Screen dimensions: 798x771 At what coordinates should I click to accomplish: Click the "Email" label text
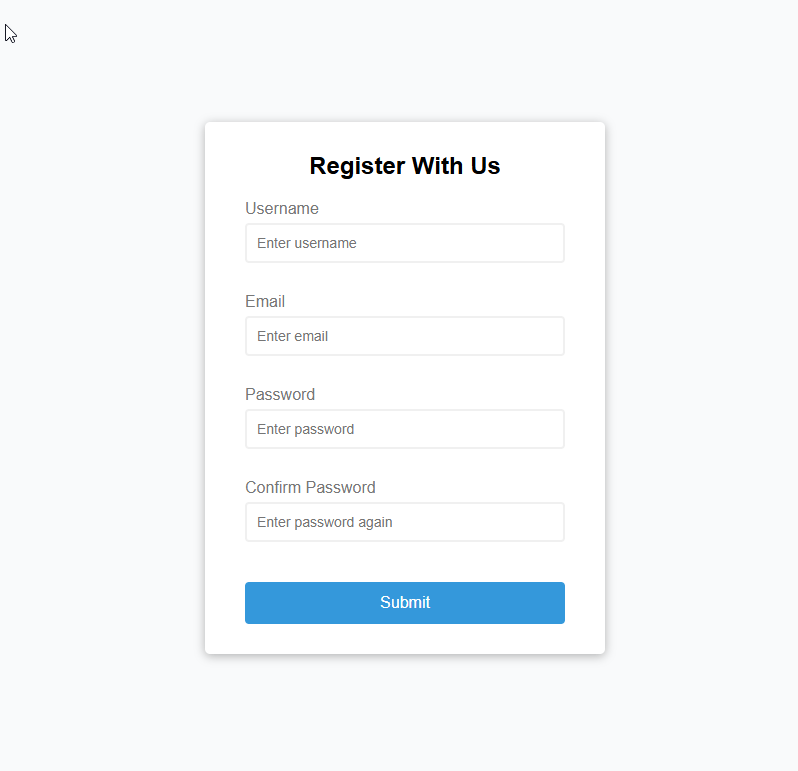265,301
